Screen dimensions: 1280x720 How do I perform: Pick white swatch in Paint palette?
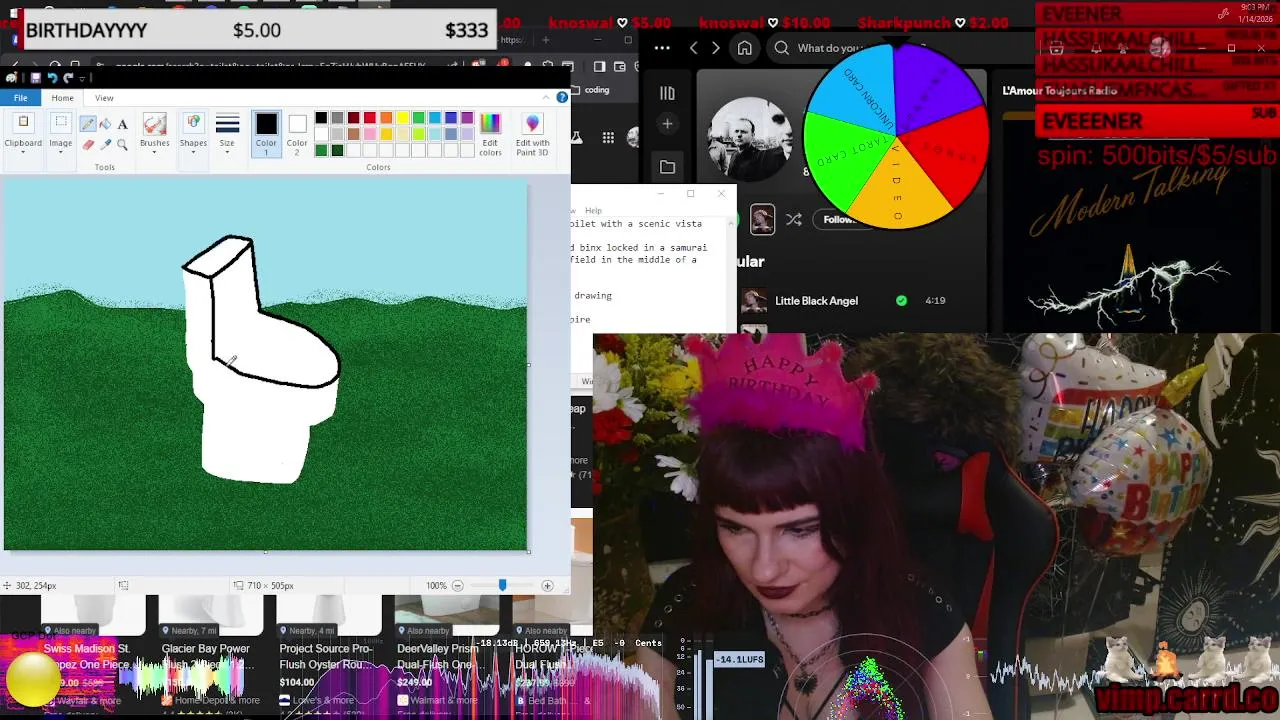[x=321, y=134]
